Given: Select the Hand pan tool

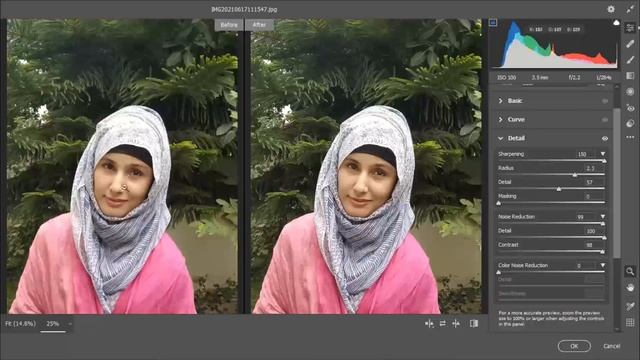Looking at the screenshot, I should coord(630,288).
